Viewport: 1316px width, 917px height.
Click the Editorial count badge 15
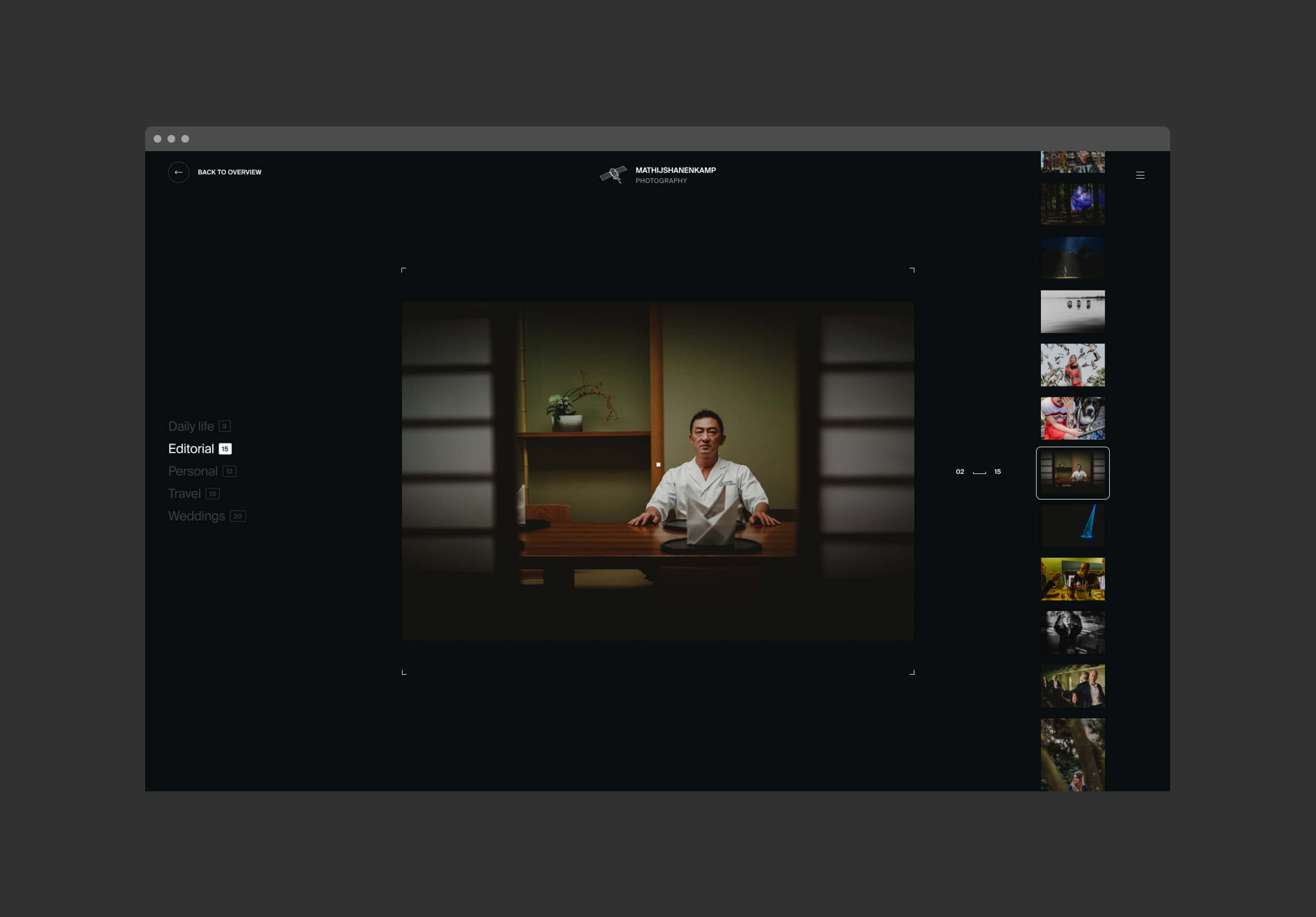[x=225, y=449]
